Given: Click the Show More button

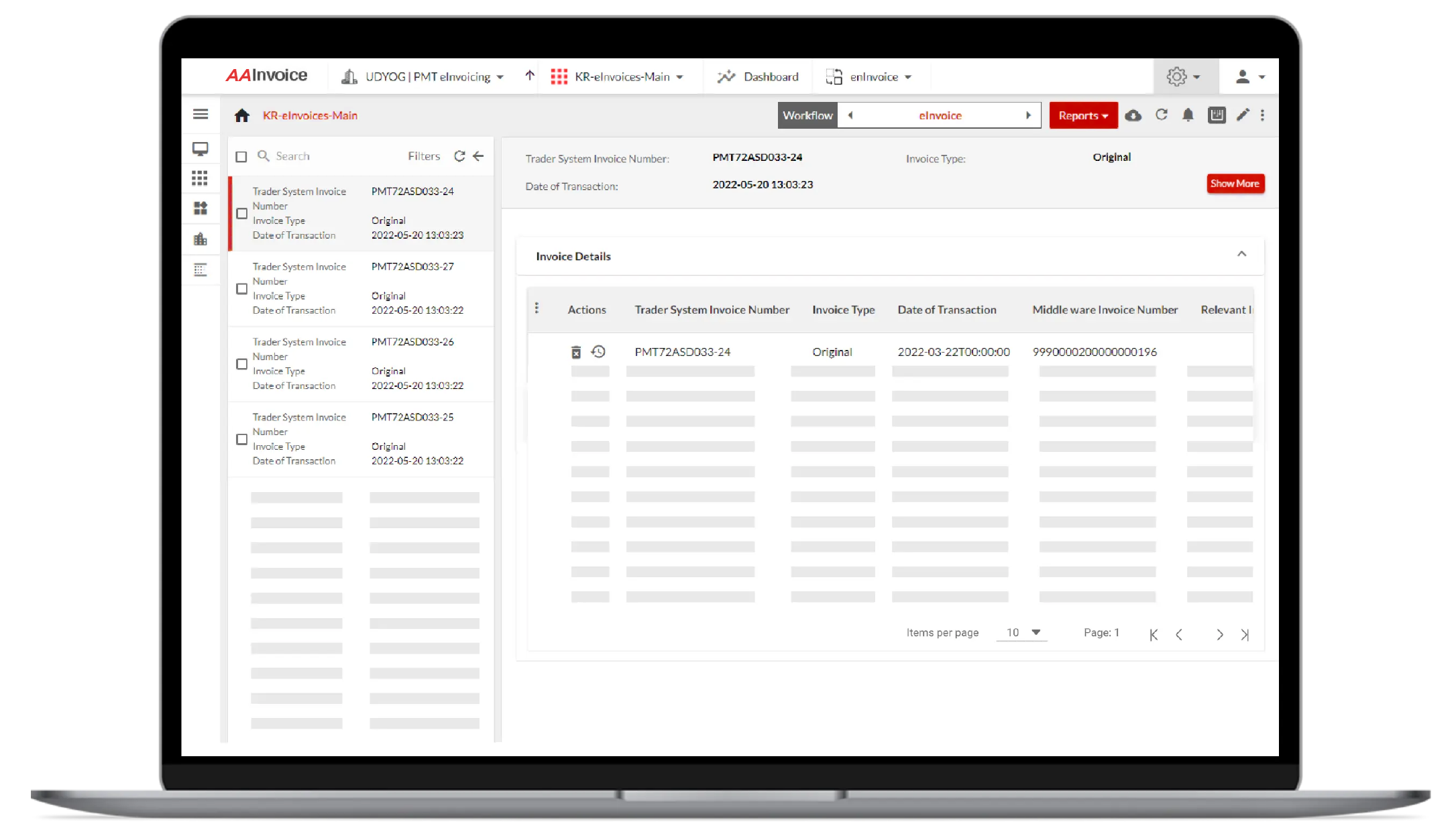Looking at the screenshot, I should click(1235, 184).
